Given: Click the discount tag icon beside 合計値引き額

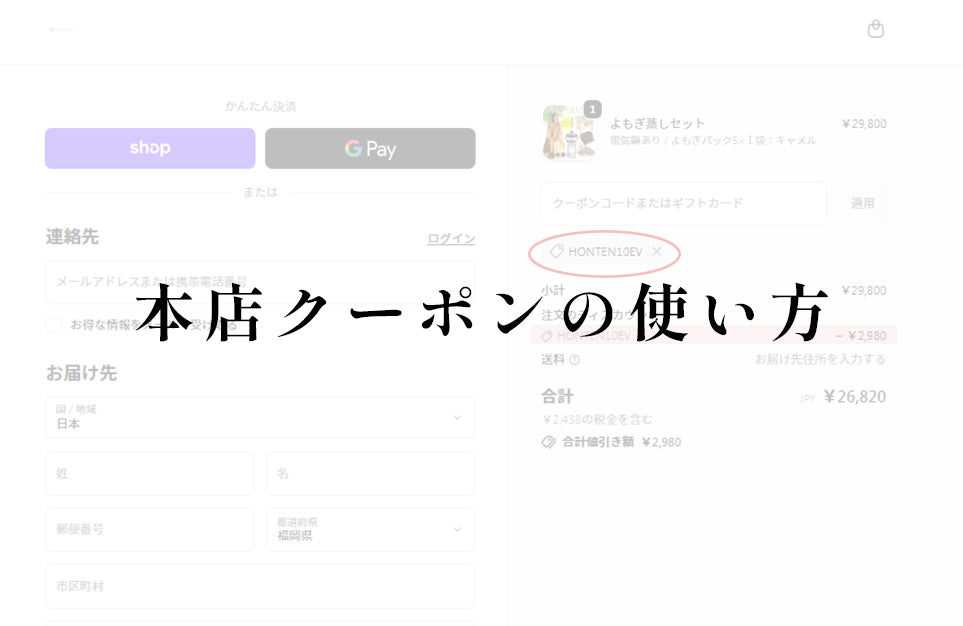Looking at the screenshot, I should coord(548,442).
